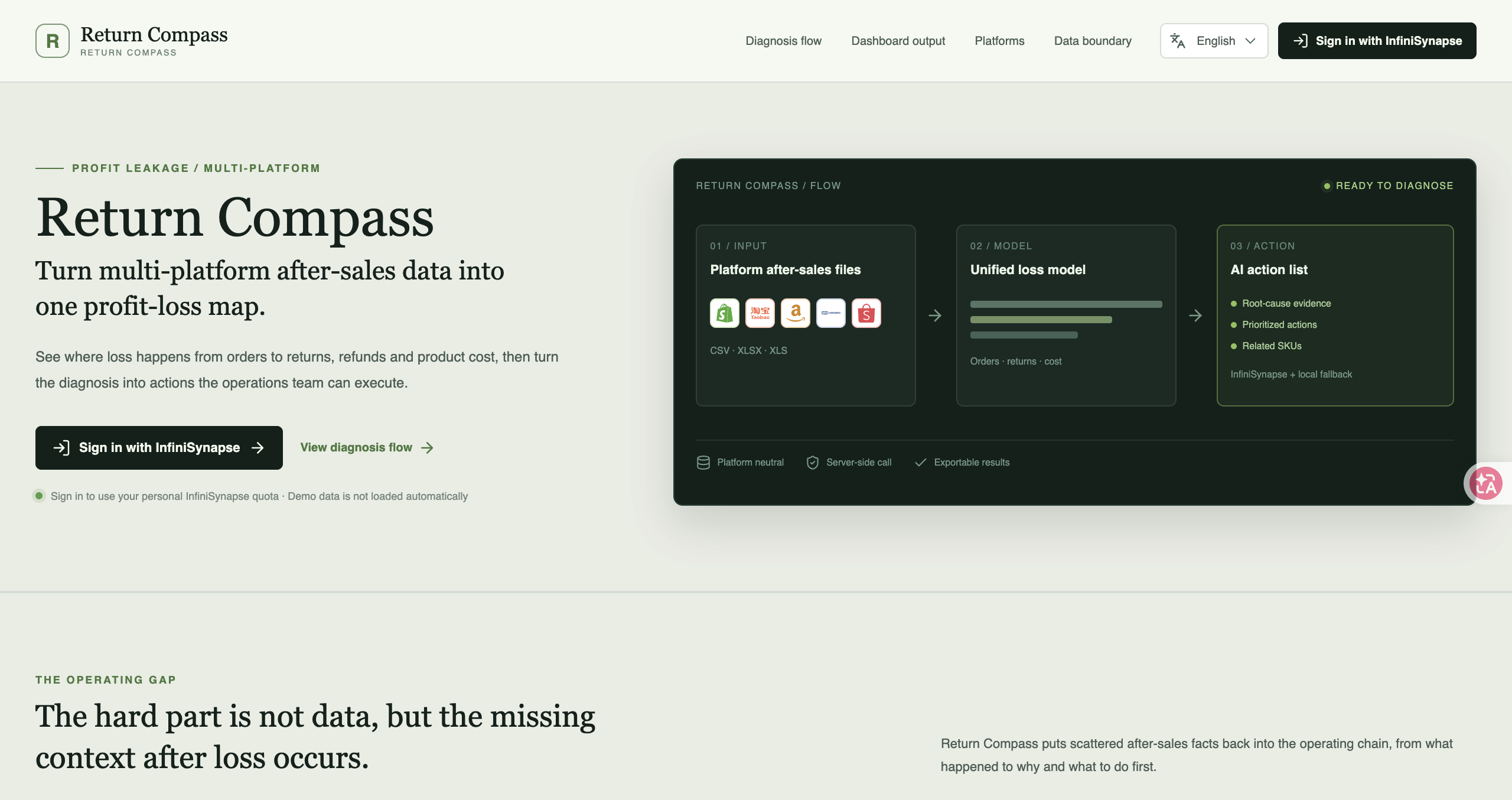
Task: Click the Shopify platform icon
Action: point(725,313)
